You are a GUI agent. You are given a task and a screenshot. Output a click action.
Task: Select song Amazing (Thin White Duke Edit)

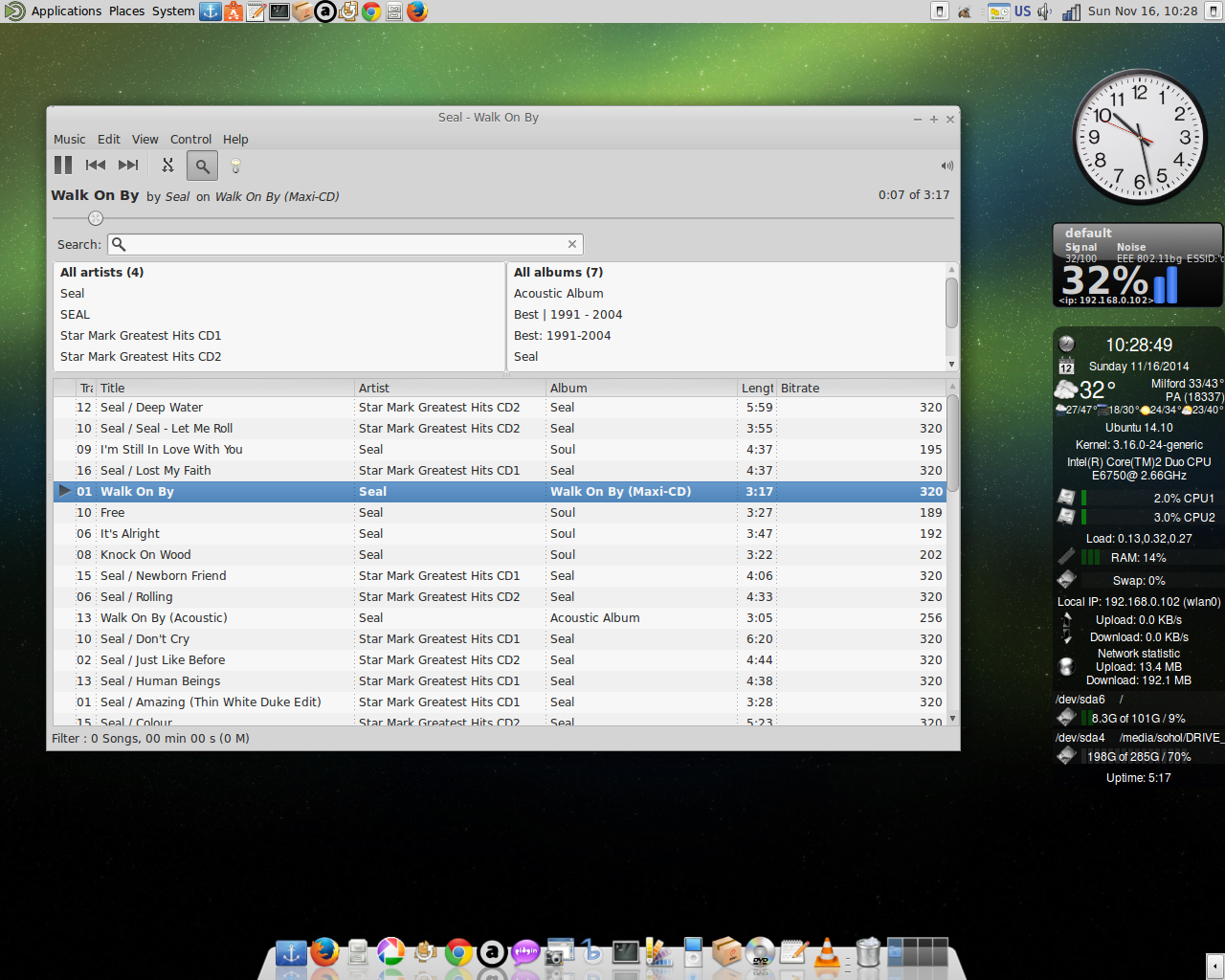pyautogui.click(x=500, y=702)
